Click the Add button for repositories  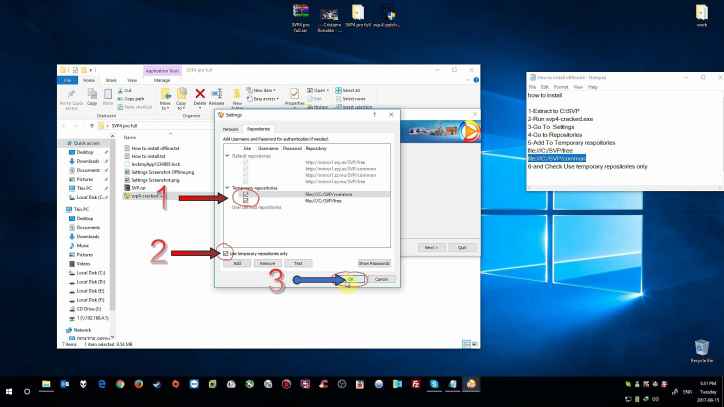point(235,263)
